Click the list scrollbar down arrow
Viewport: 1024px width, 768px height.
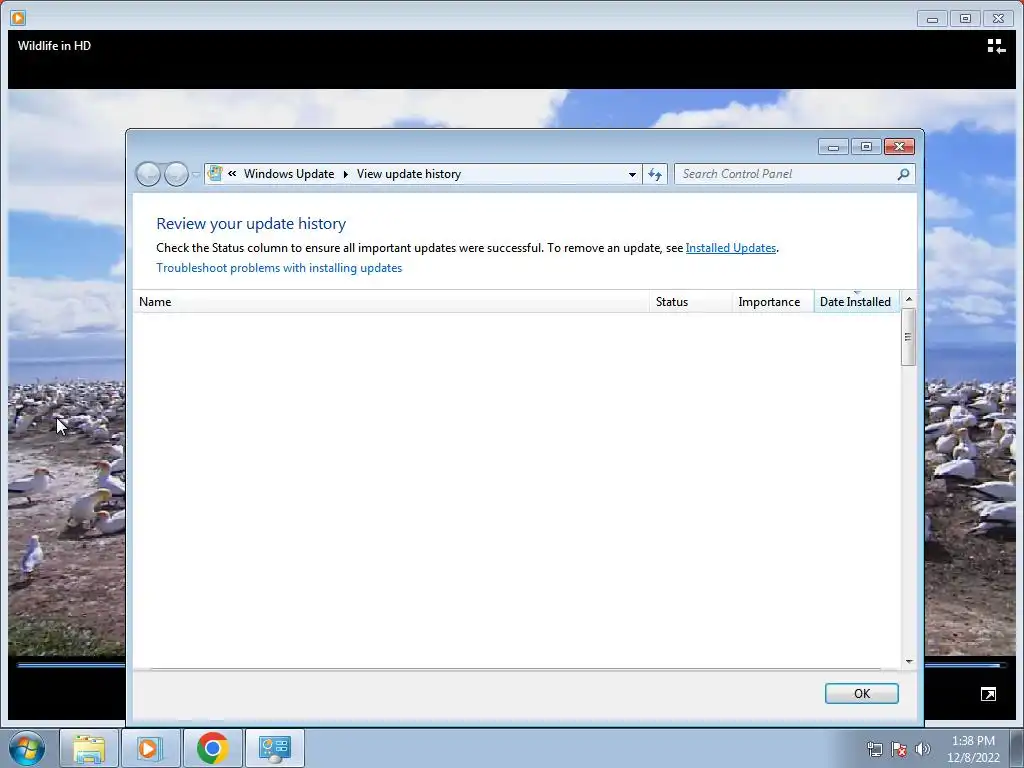[908, 662]
